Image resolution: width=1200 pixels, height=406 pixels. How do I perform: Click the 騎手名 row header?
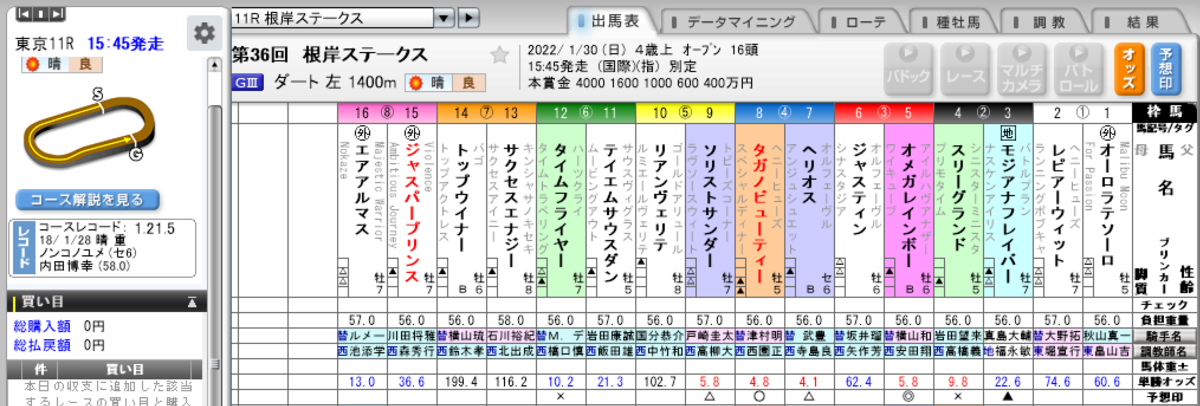point(1165,337)
